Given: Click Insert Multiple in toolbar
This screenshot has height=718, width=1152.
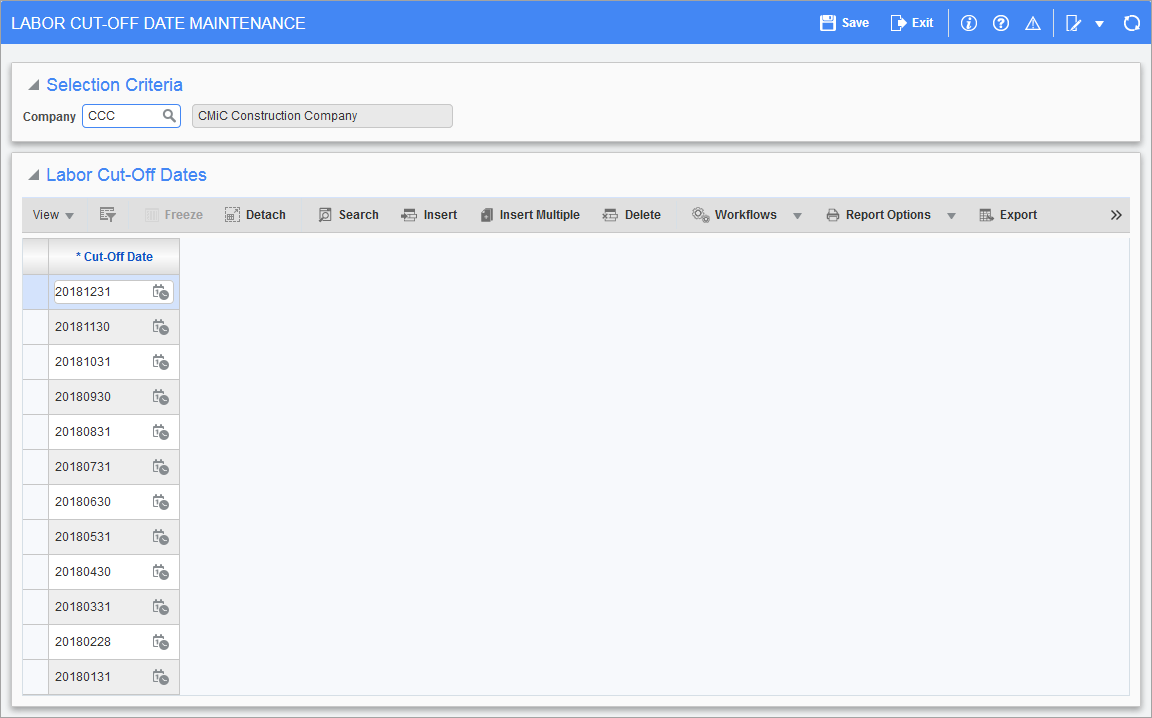Looking at the screenshot, I should pyautogui.click(x=529, y=215).
